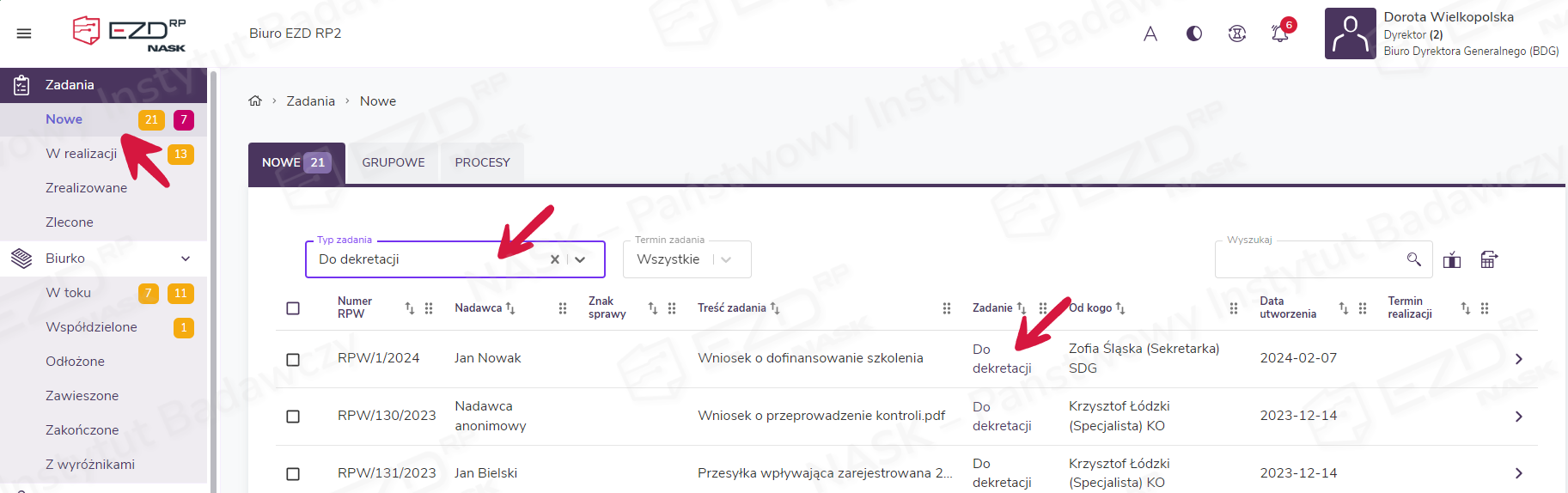Image resolution: width=1568 pixels, height=493 pixels.
Task: Expand the Termin zadania dropdown
Action: (726, 259)
